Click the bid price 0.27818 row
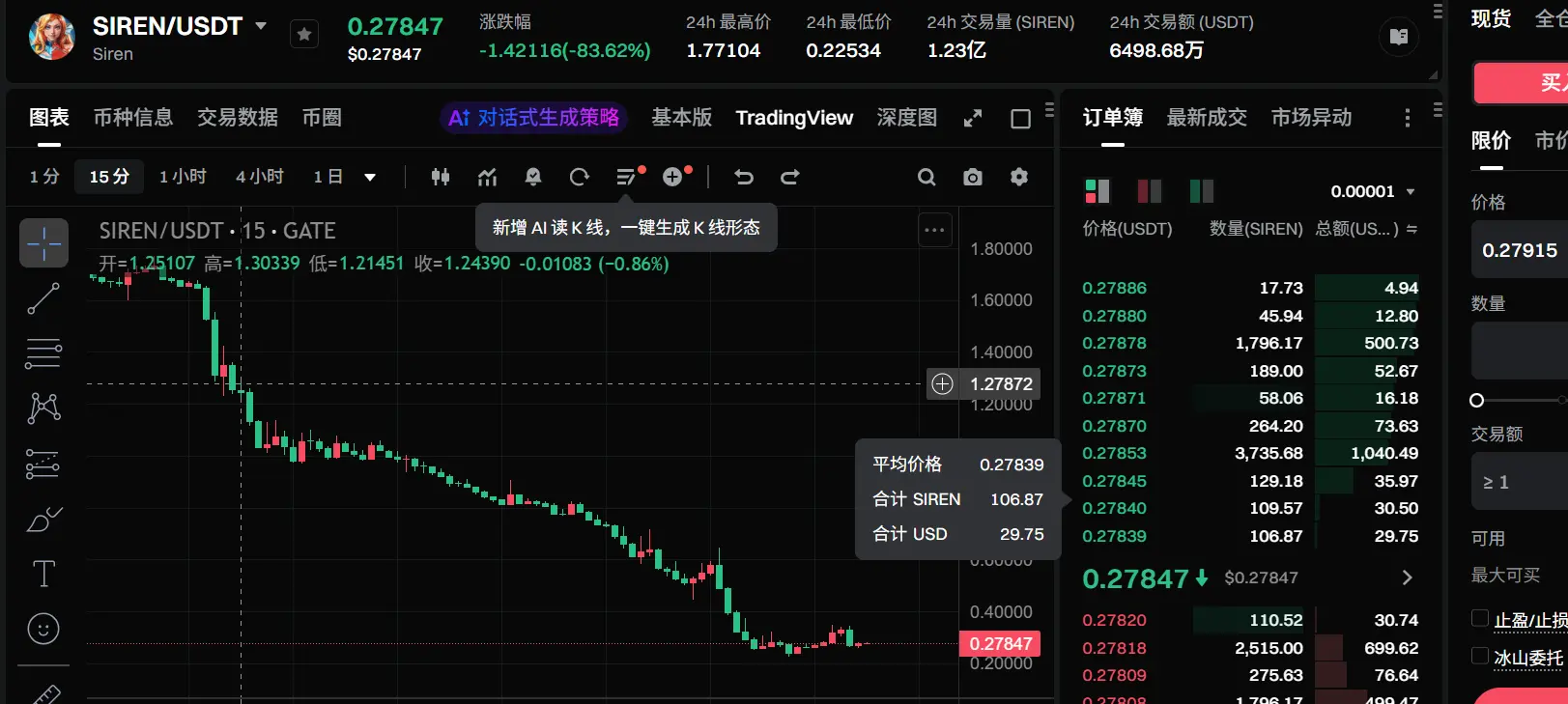Viewport: 1568px width, 704px height. click(x=1250, y=648)
